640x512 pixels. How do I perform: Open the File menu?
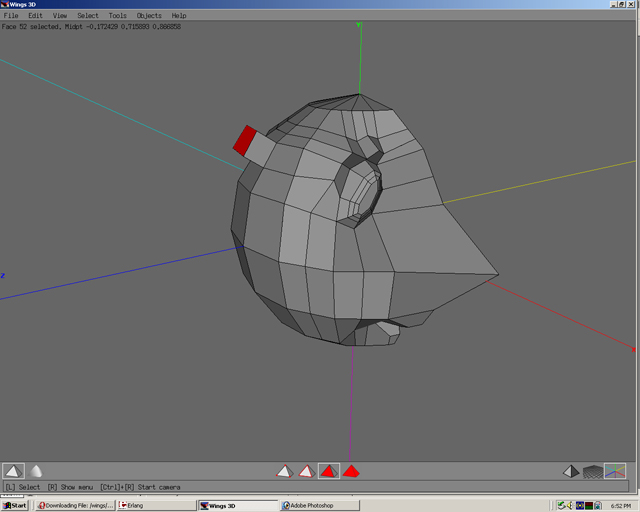(x=11, y=16)
